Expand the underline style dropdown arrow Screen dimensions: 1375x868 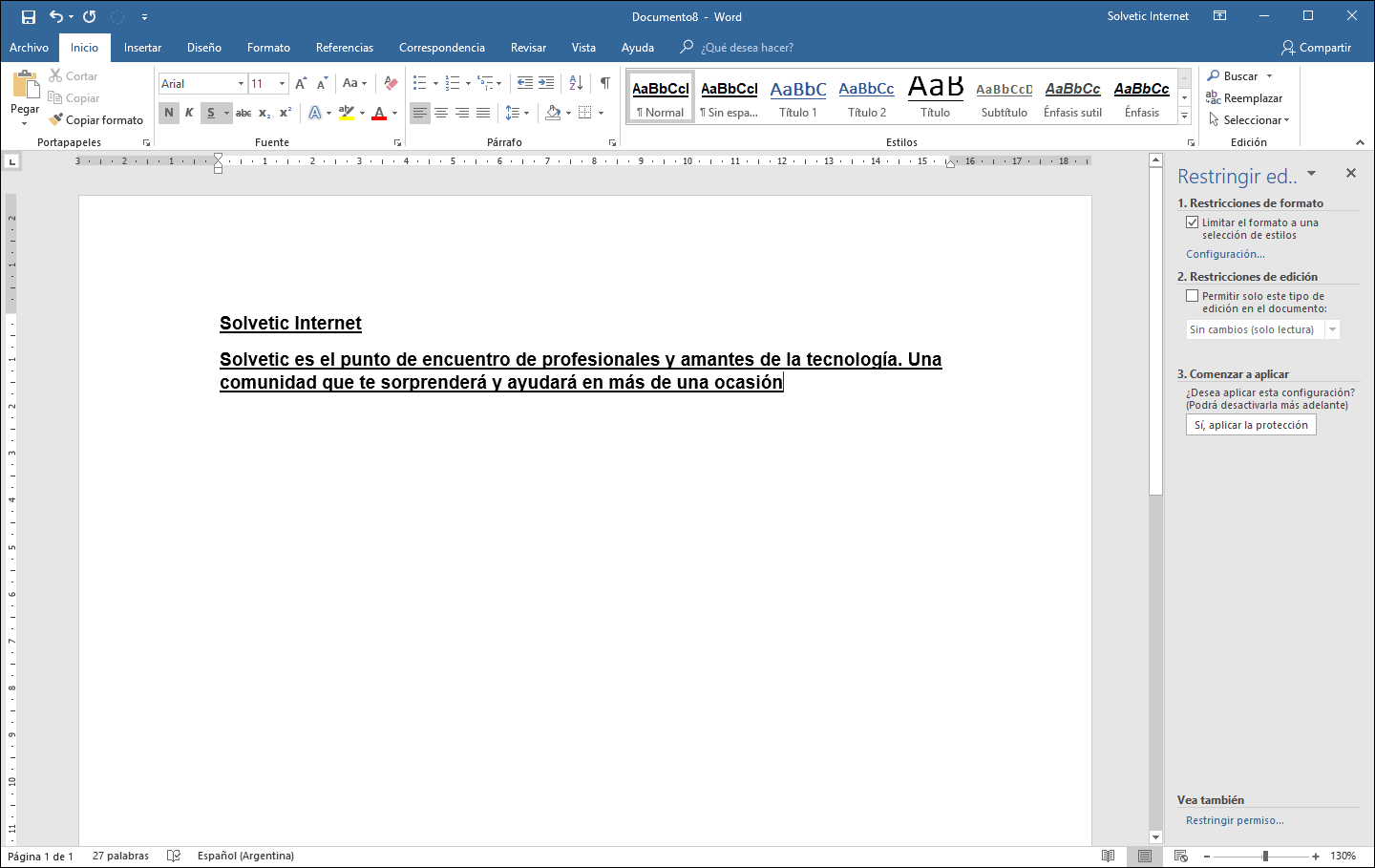click(x=226, y=113)
